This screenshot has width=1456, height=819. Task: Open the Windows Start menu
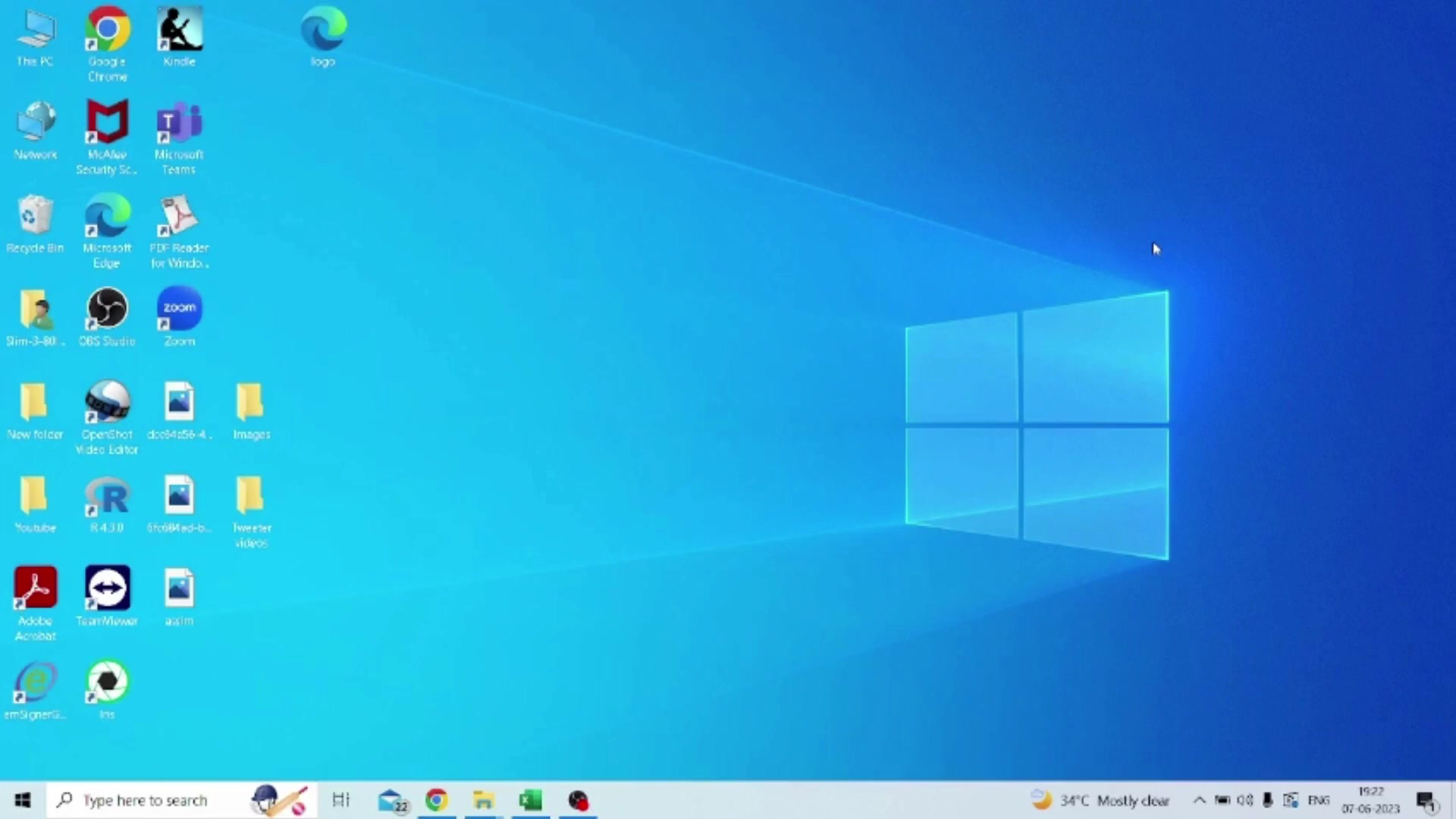pos(22,800)
